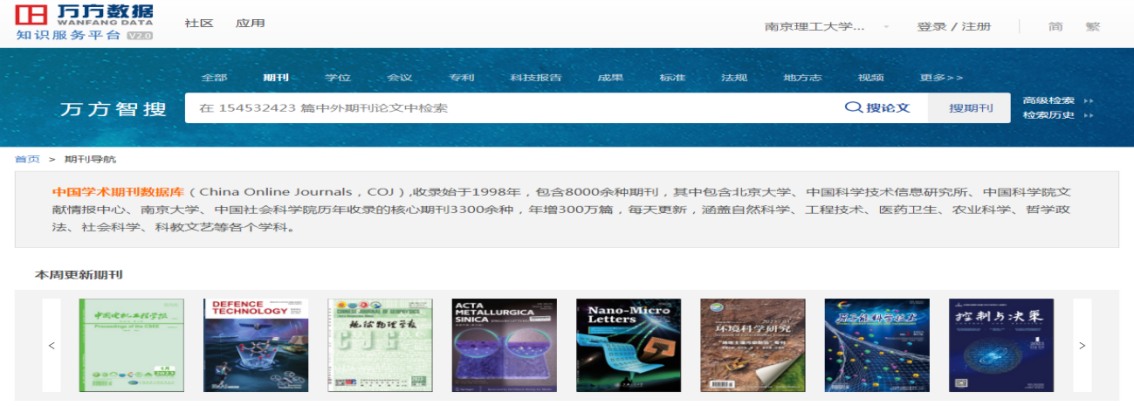Select the 会议 search tab

click(399, 78)
